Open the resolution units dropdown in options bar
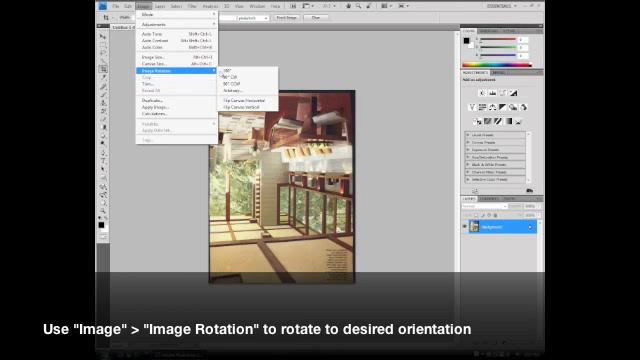Viewport: 640px width, 360px height. (x=252, y=18)
